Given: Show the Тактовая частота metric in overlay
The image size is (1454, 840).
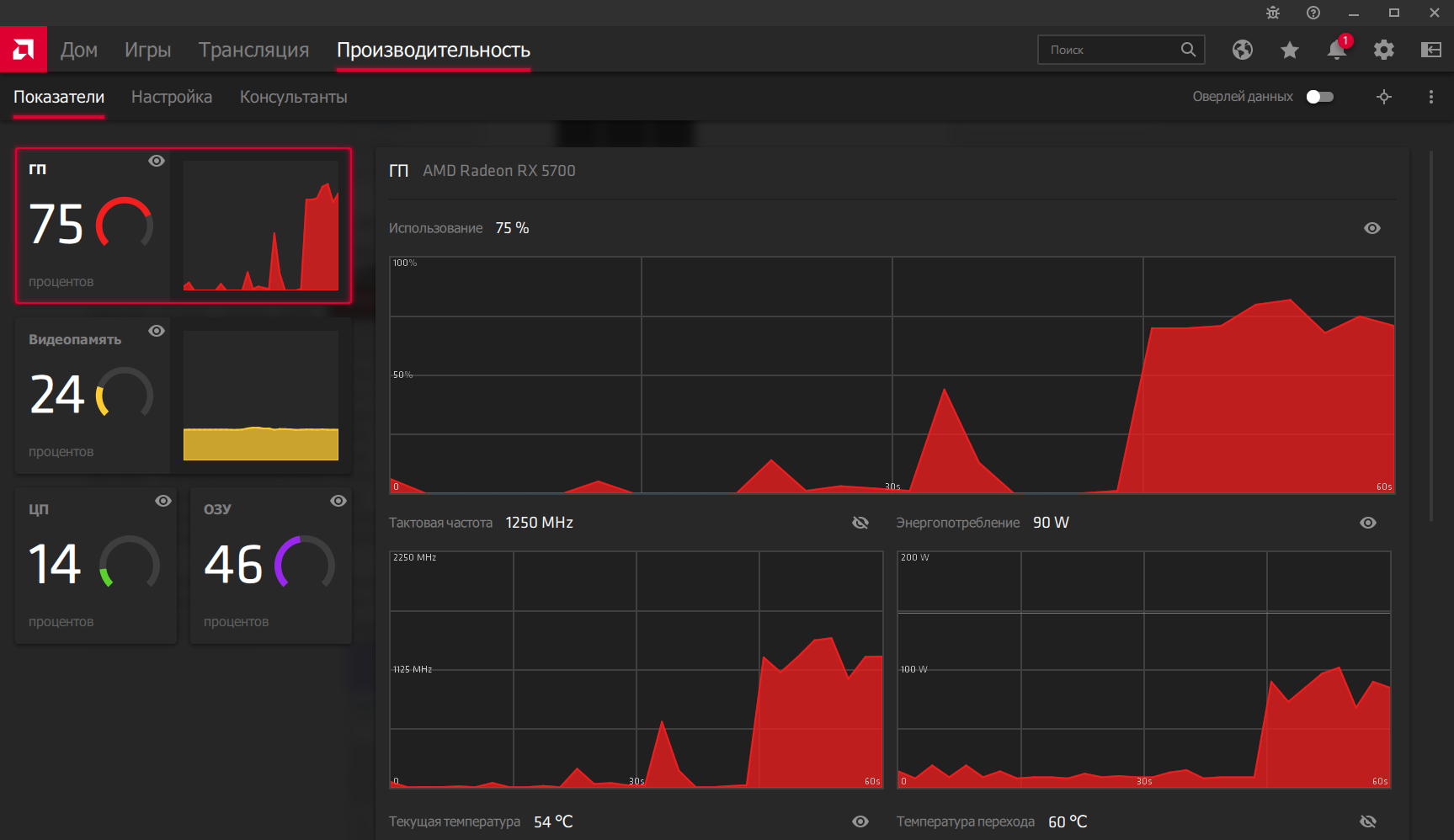Looking at the screenshot, I should click(860, 523).
